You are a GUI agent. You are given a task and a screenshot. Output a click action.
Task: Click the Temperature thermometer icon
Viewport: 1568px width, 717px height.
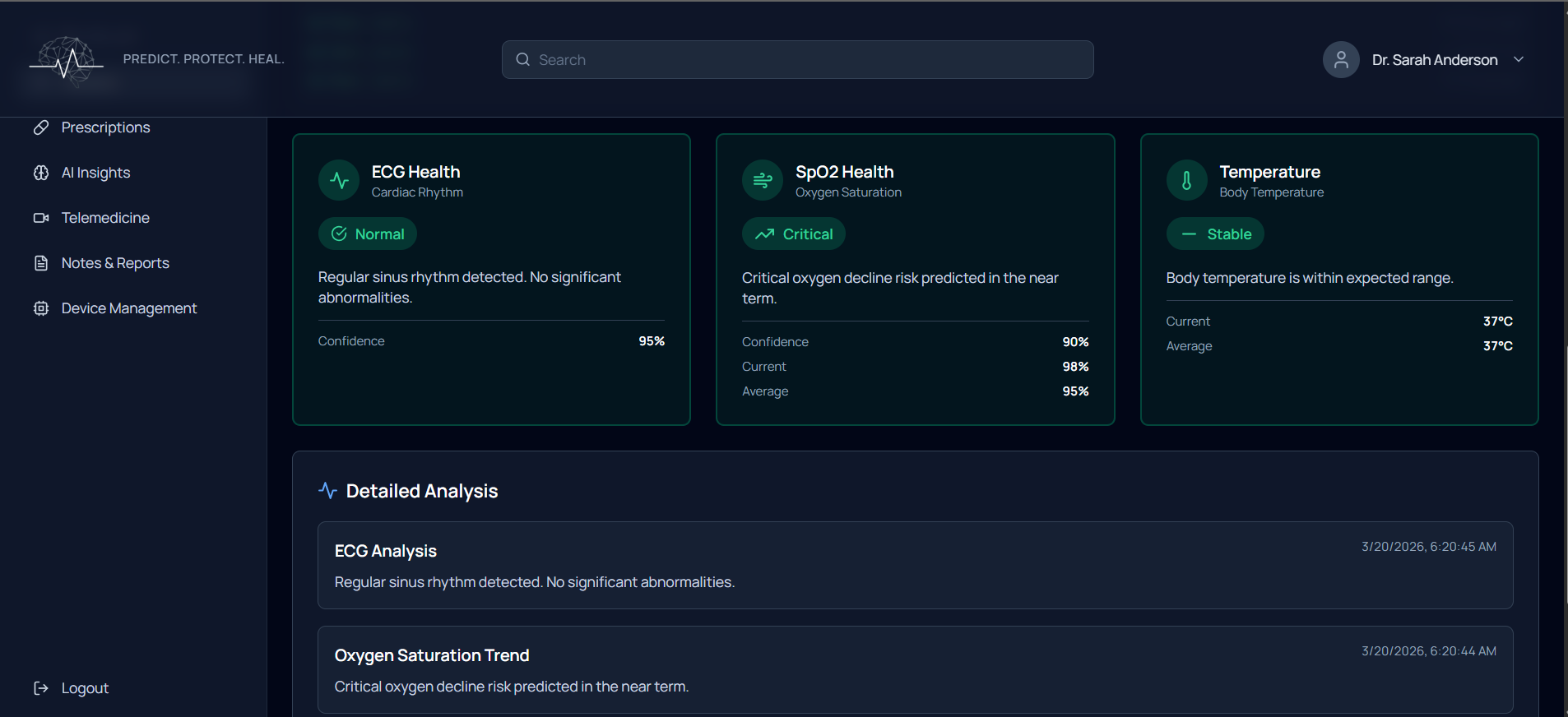coord(1186,180)
